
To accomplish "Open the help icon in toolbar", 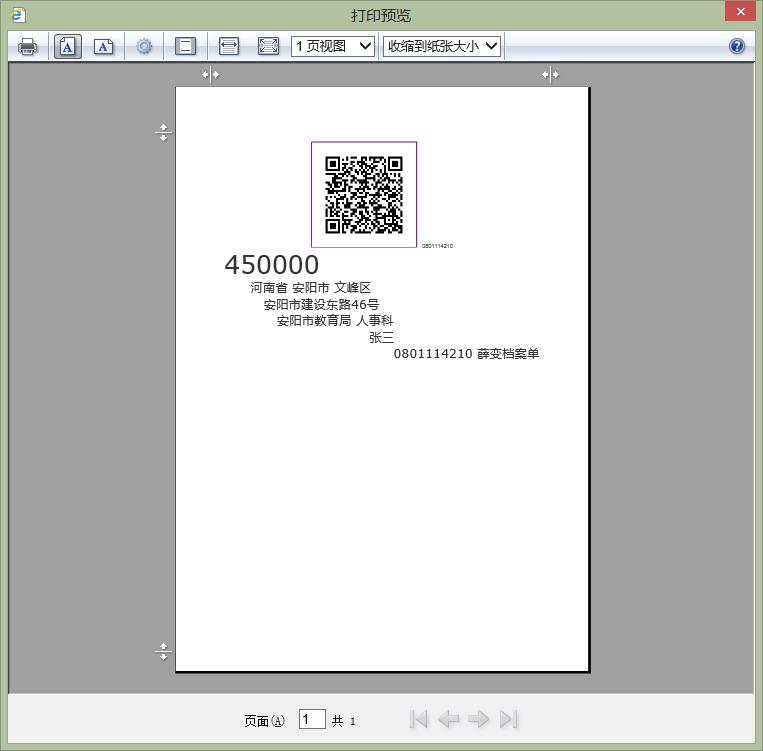I will (737, 46).
